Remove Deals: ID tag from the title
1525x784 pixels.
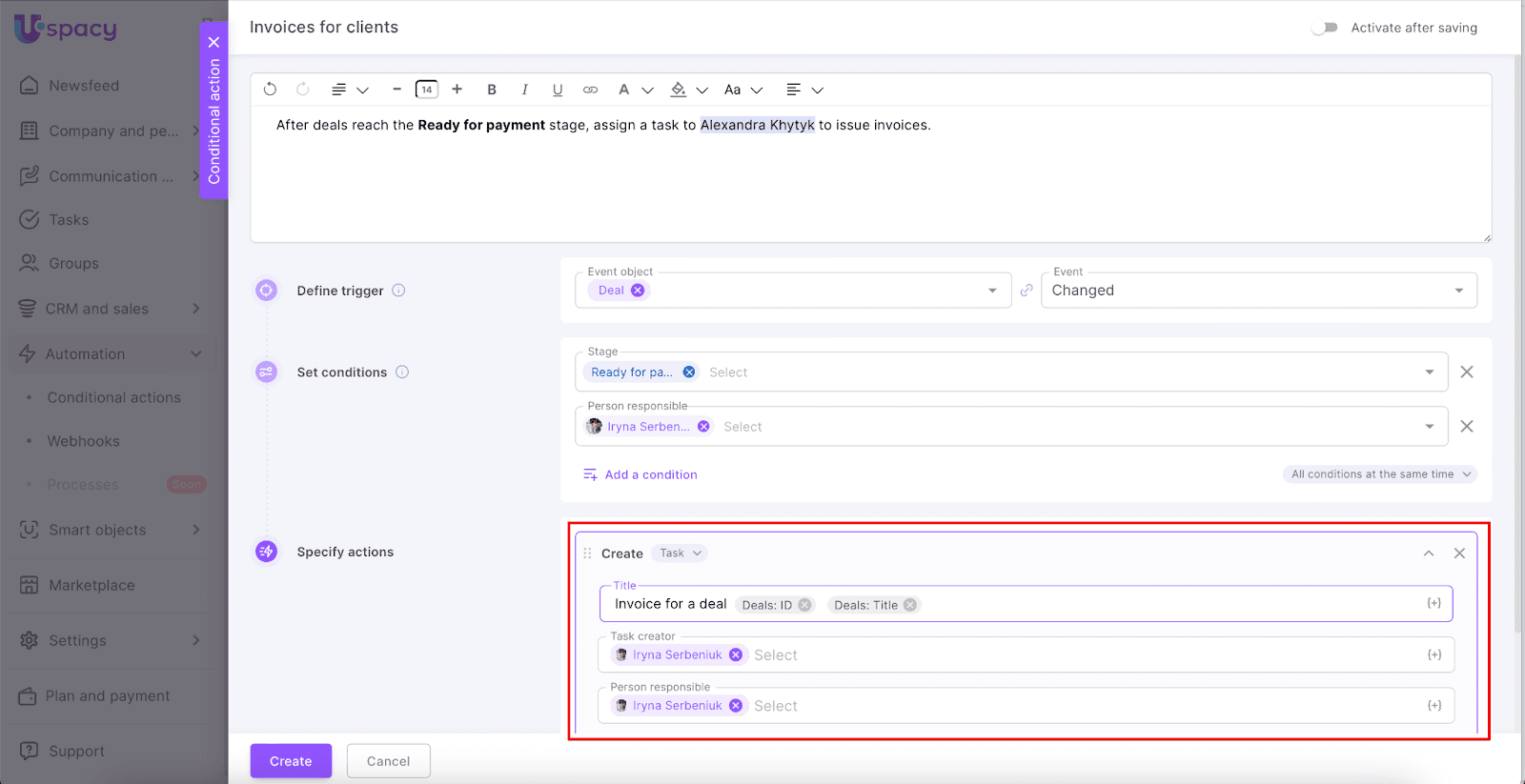[x=804, y=605]
